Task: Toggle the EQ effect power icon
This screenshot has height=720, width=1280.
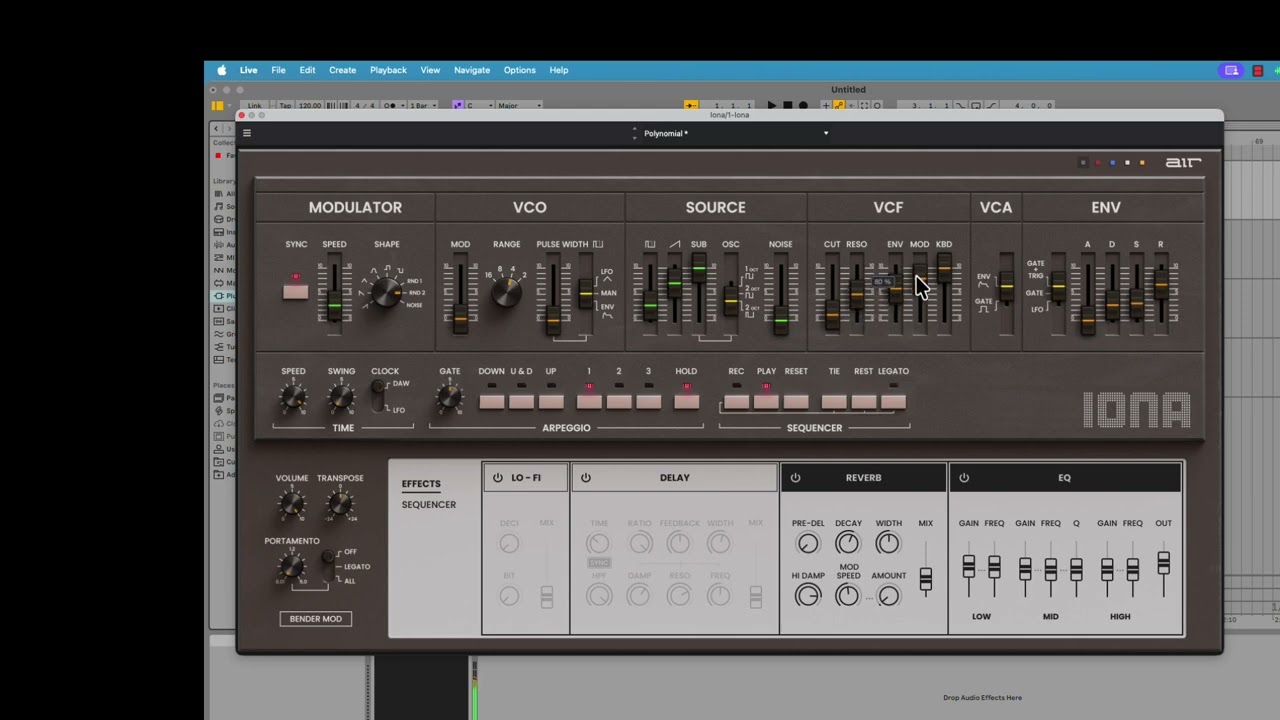Action: [x=964, y=478]
